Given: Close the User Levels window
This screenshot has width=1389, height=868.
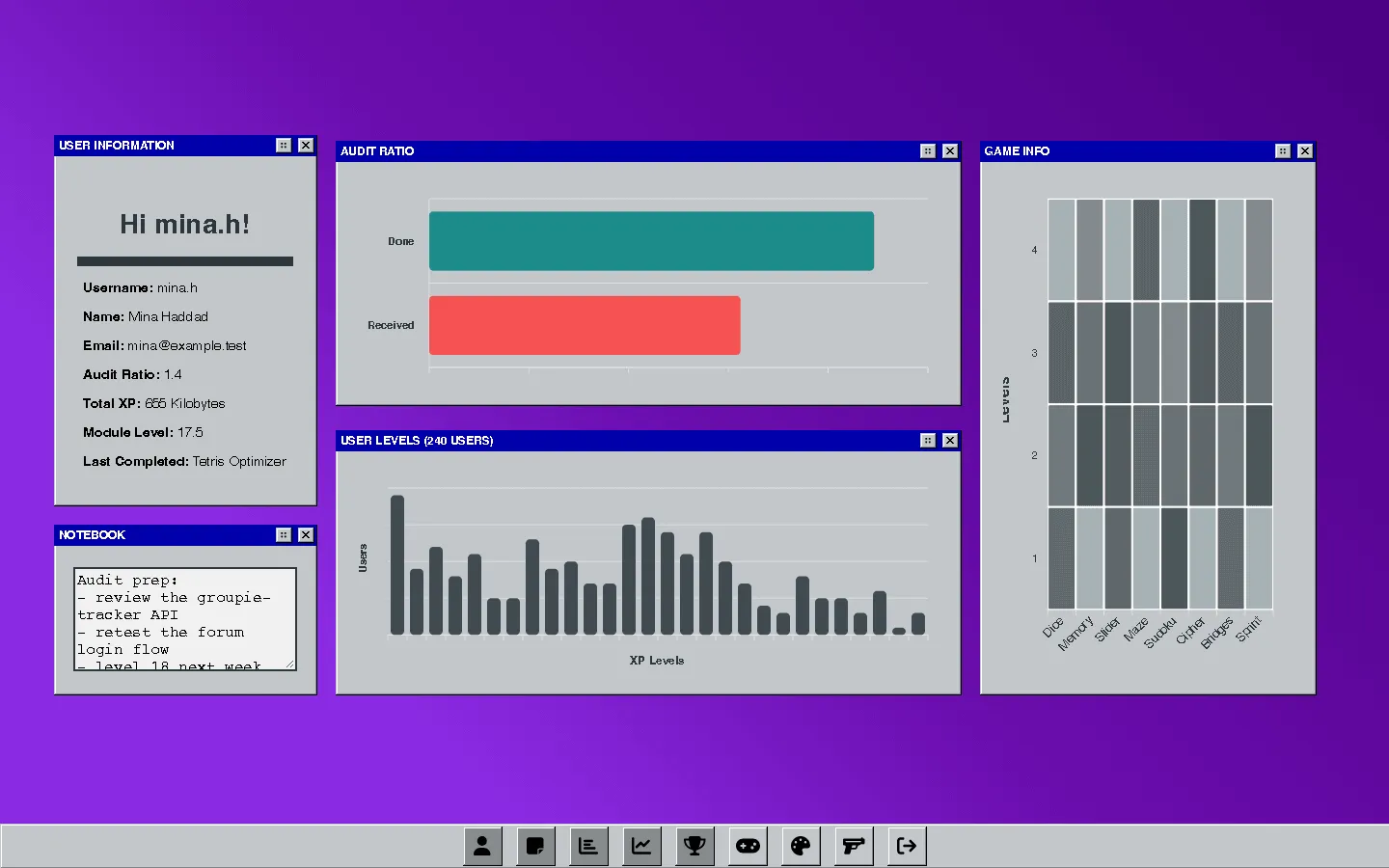Looking at the screenshot, I should pos(950,441).
